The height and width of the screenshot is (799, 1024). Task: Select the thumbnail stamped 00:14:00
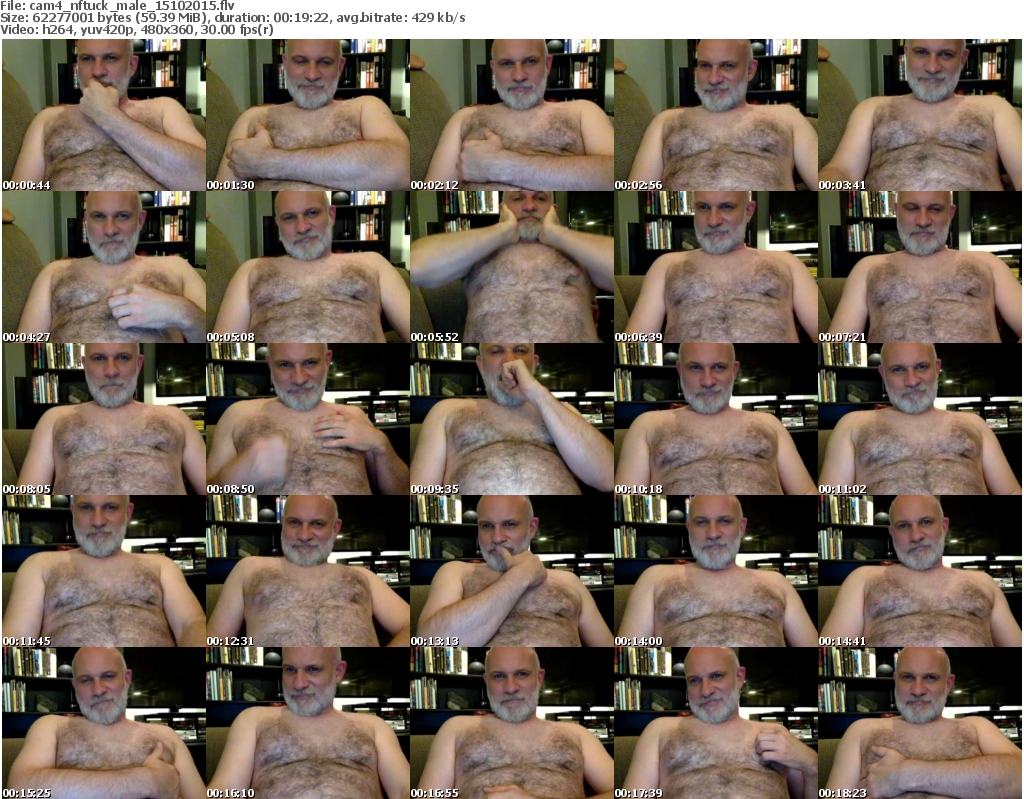point(716,571)
